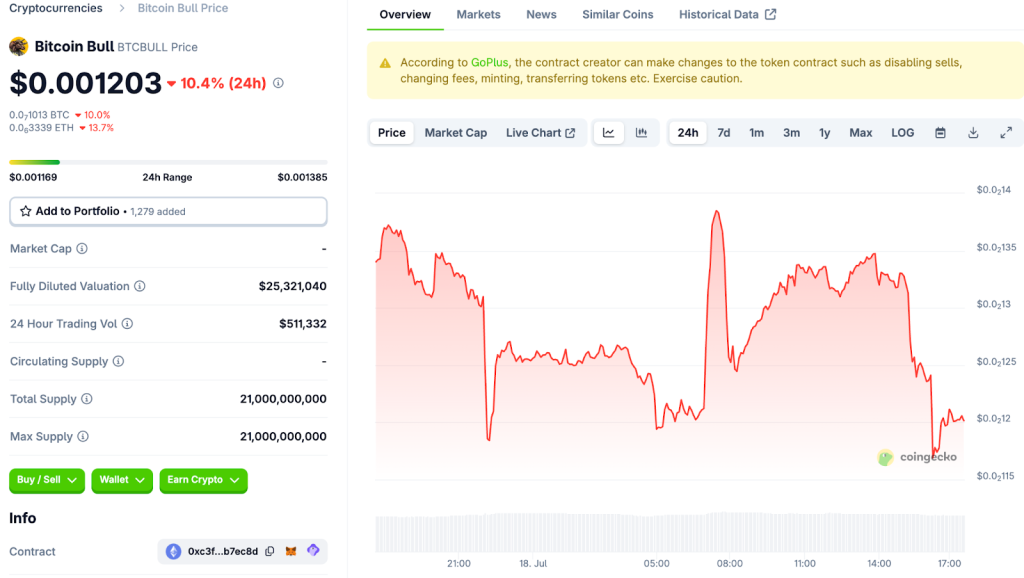
Task: Click the Bitcoin Bull Price breadcrumb
Action: (x=183, y=8)
